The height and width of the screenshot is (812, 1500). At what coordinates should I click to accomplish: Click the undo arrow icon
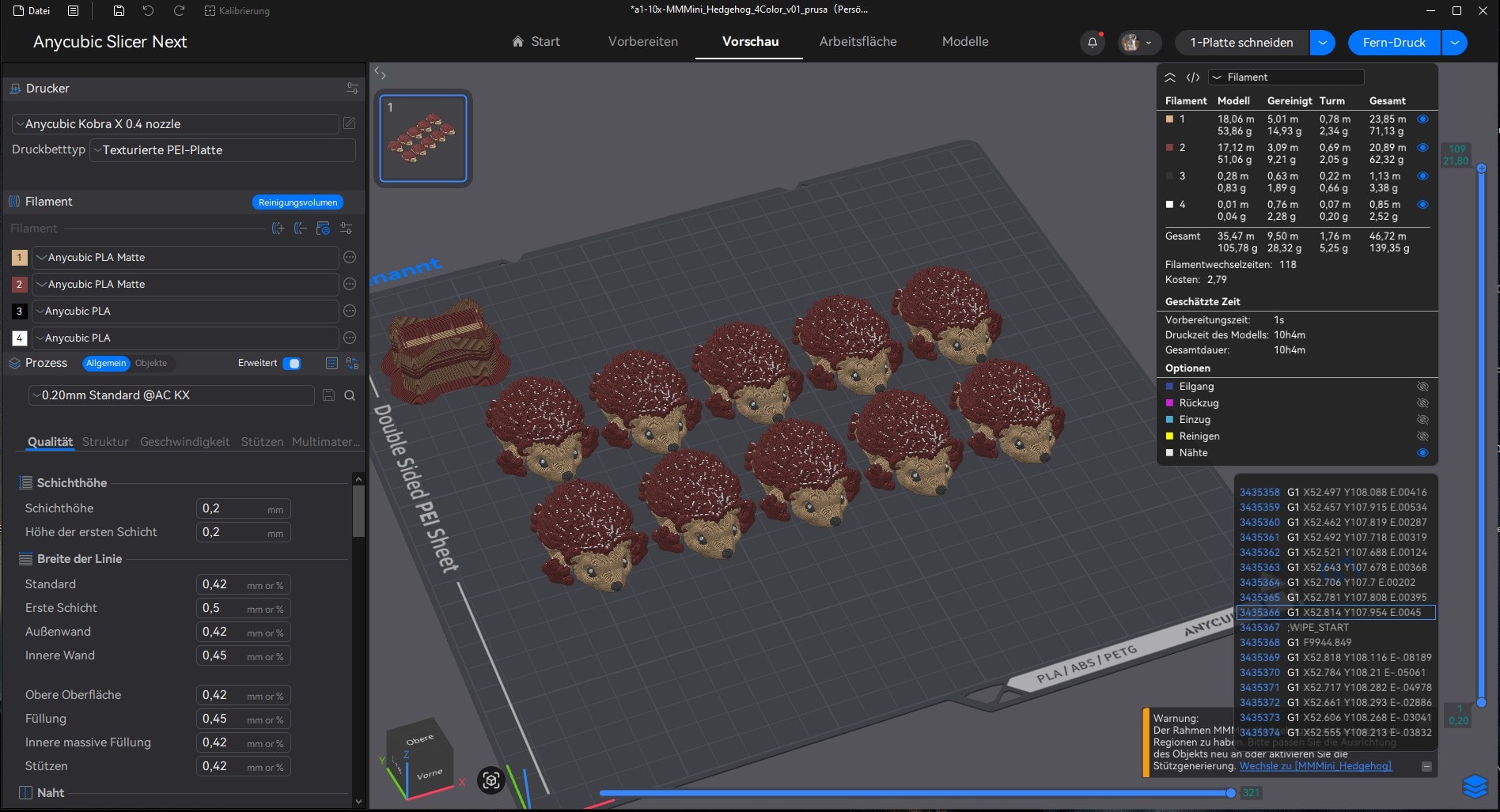pyautogui.click(x=148, y=11)
